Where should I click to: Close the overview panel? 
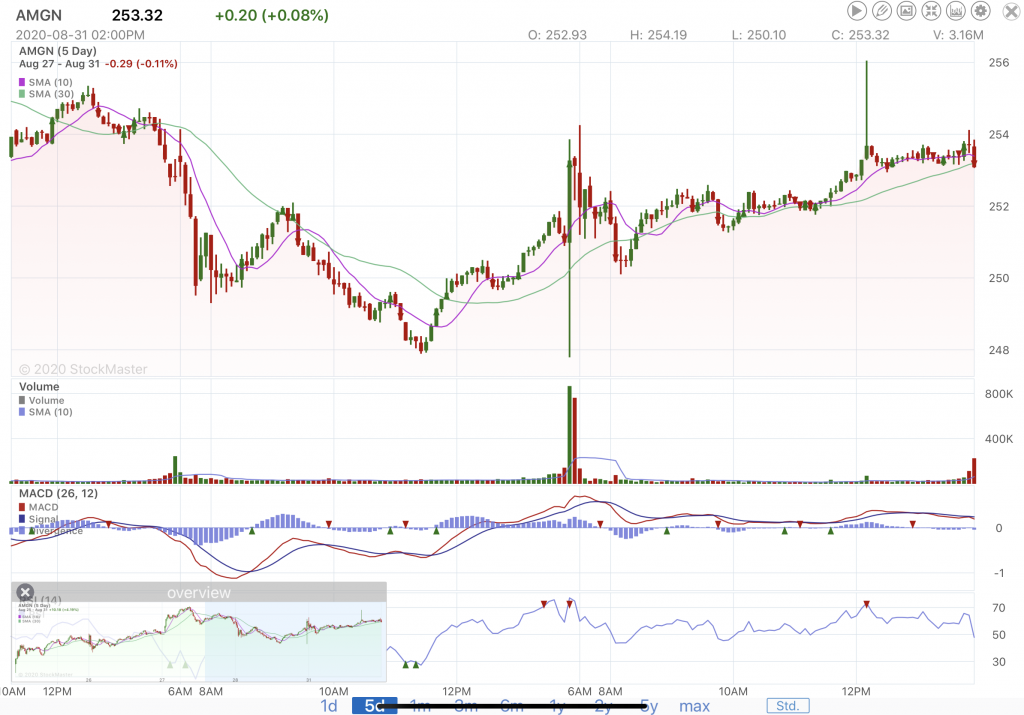point(26,592)
